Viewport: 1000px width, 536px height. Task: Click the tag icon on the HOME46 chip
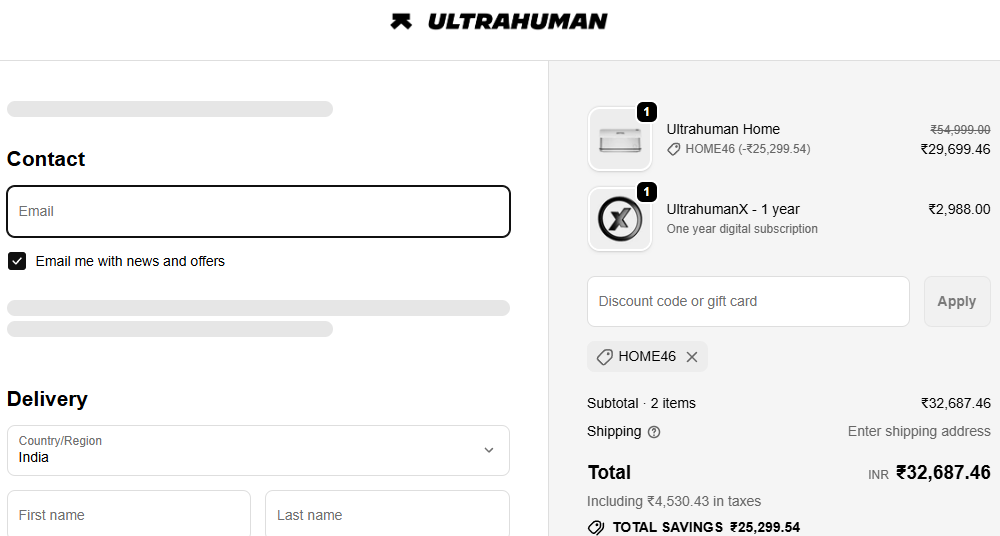pos(604,357)
